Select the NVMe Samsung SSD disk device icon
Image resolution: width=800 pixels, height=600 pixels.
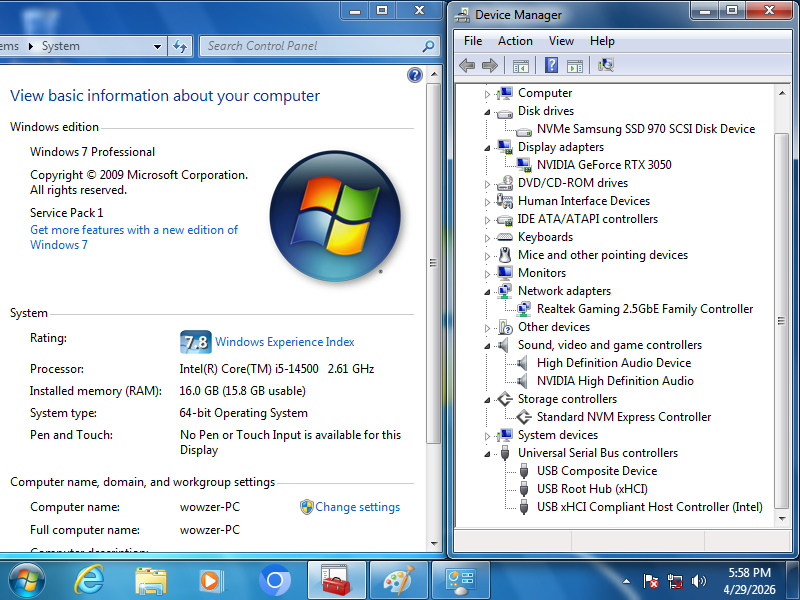pos(523,131)
